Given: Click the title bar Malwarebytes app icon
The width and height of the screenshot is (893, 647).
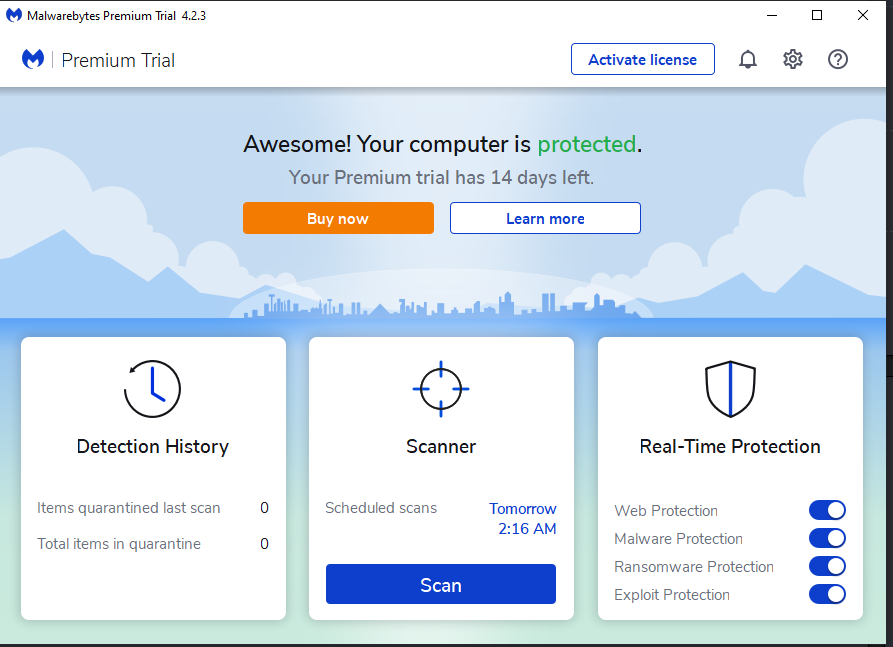Looking at the screenshot, I should pyautogui.click(x=14, y=15).
